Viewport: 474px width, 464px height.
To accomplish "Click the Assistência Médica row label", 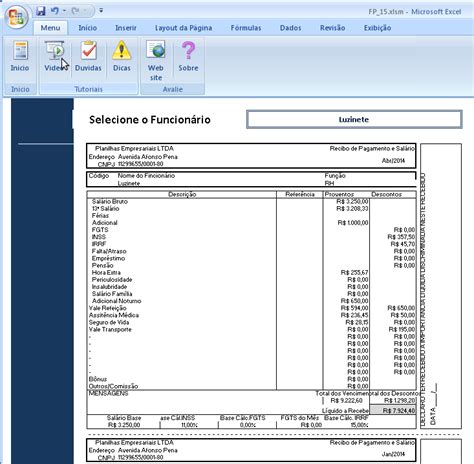I will tap(114, 315).
